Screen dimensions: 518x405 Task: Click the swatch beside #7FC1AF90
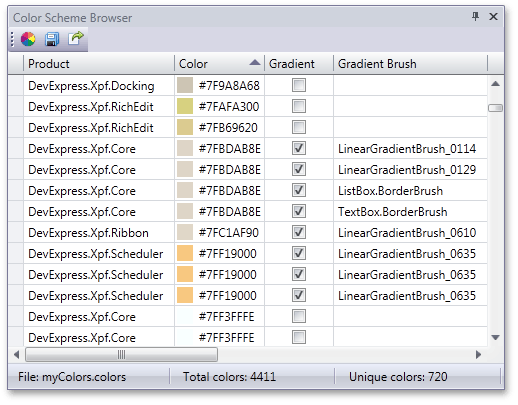185,232
